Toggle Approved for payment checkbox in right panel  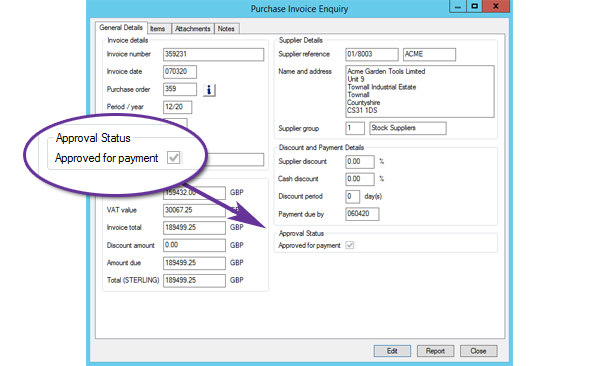(350, 245)
